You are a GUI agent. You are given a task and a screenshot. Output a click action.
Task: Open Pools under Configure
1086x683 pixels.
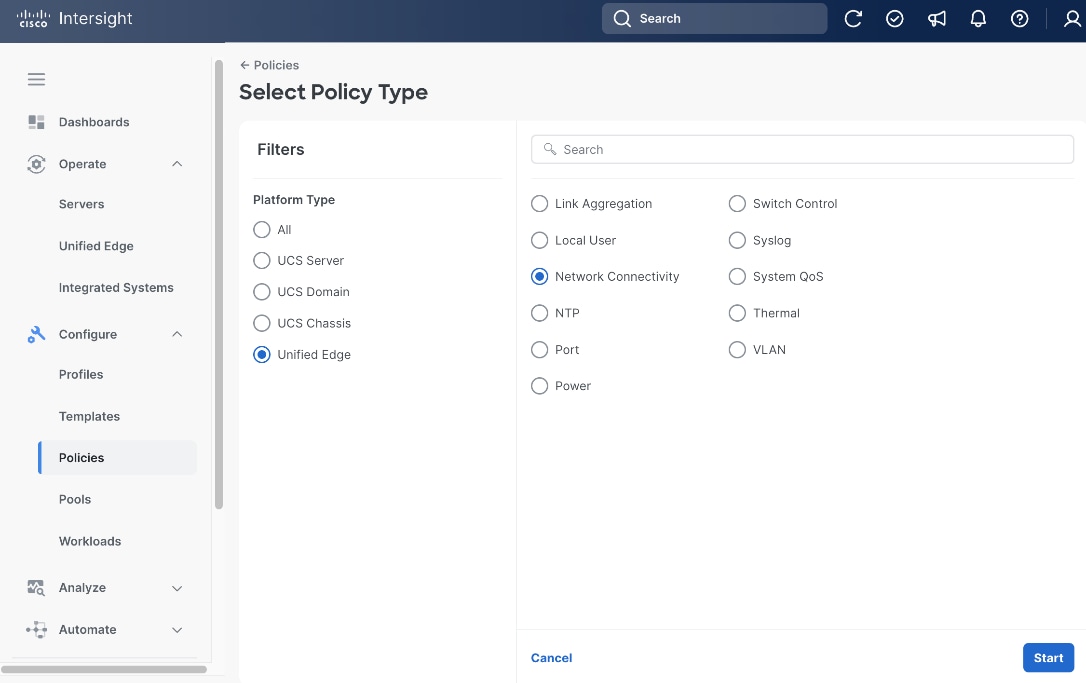pos(75,499)
